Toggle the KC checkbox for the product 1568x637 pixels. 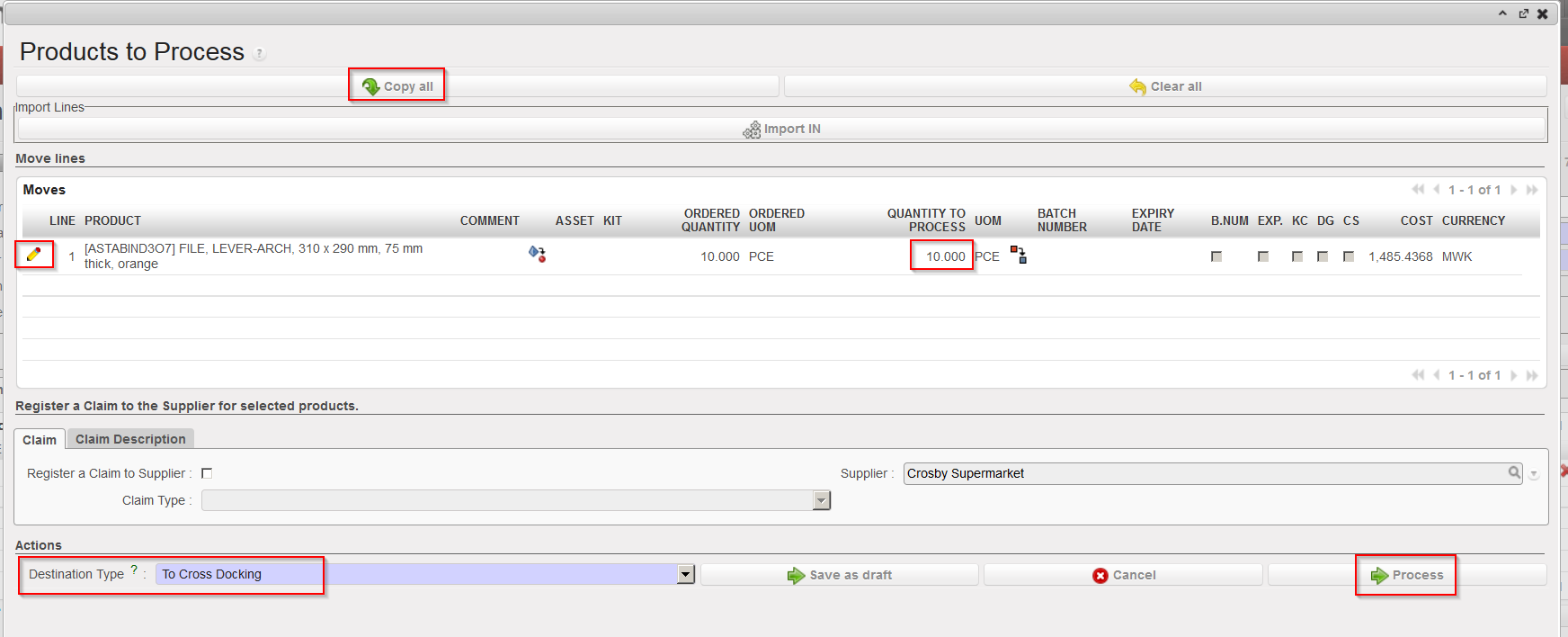coord(1297,256)
